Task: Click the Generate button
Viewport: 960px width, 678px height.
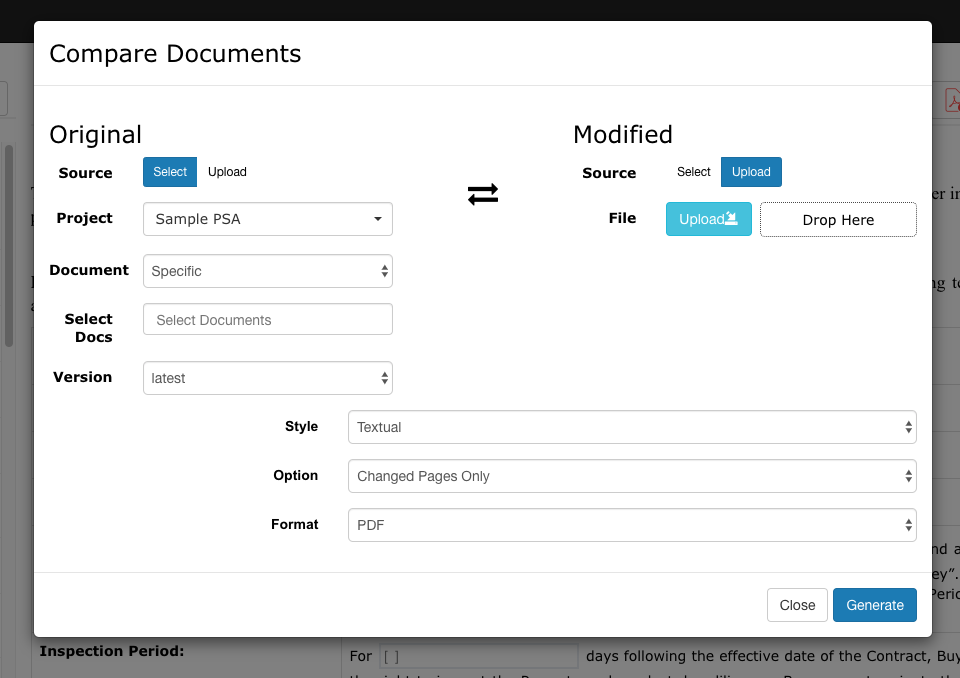Action: point(874,605)
